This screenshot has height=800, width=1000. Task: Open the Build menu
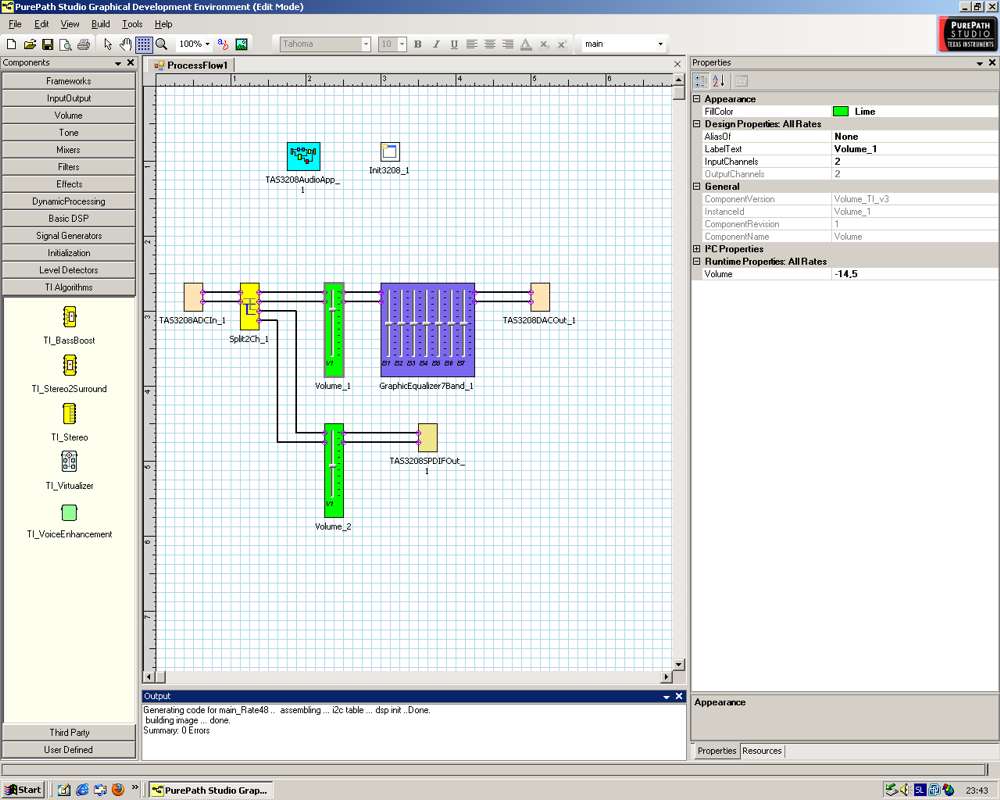point(101,24)
